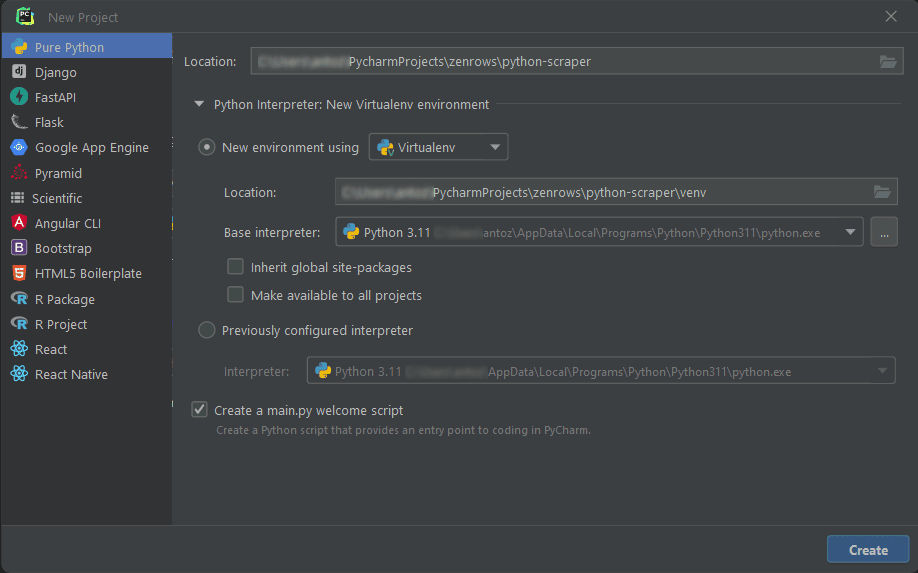Click the Bootstrap label
The height and width of the screenshot is (573, 918).
(63, 249)
